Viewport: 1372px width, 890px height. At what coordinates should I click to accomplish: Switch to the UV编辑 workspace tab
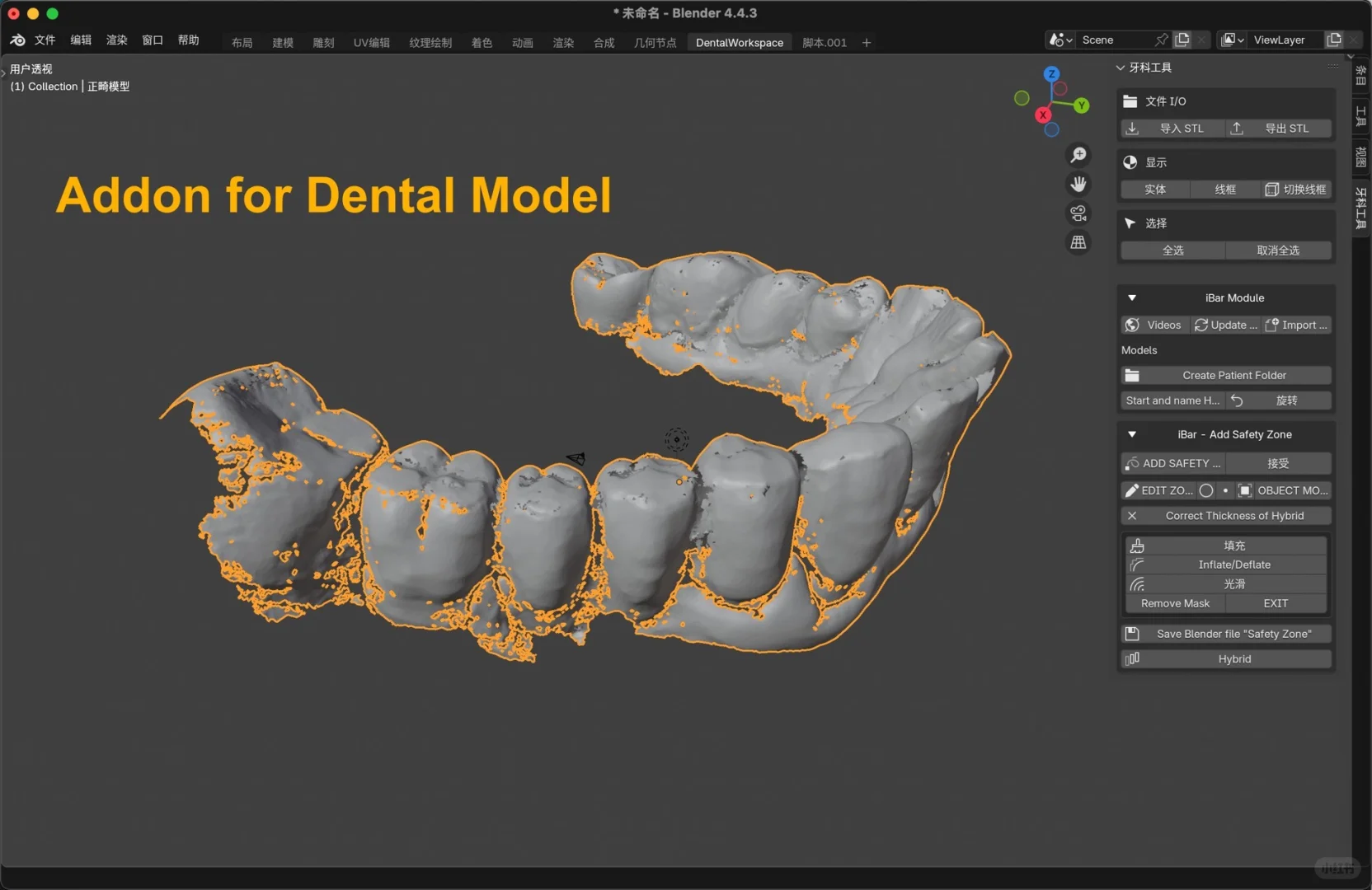click(x=371, y=43)
